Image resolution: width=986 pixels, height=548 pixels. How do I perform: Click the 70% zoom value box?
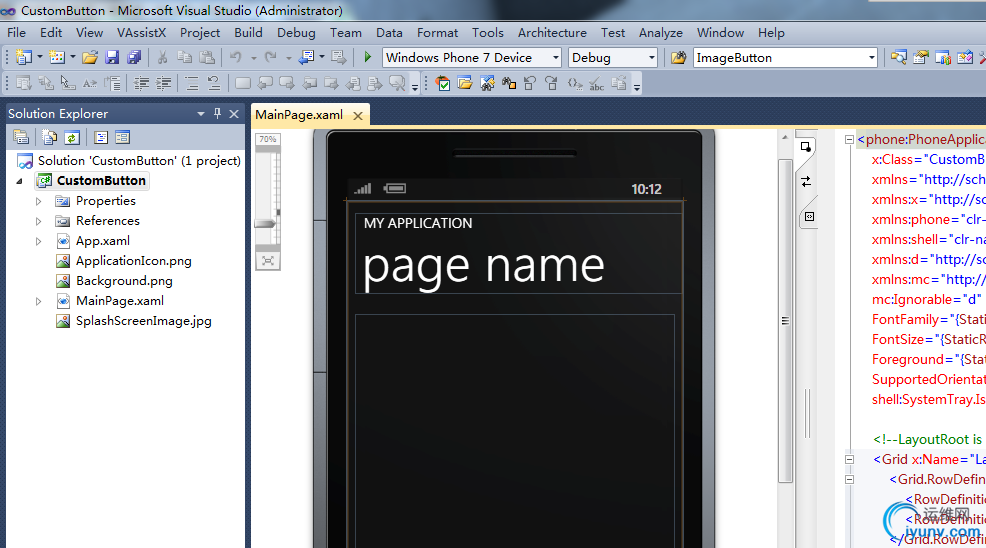tap(268, 139)
